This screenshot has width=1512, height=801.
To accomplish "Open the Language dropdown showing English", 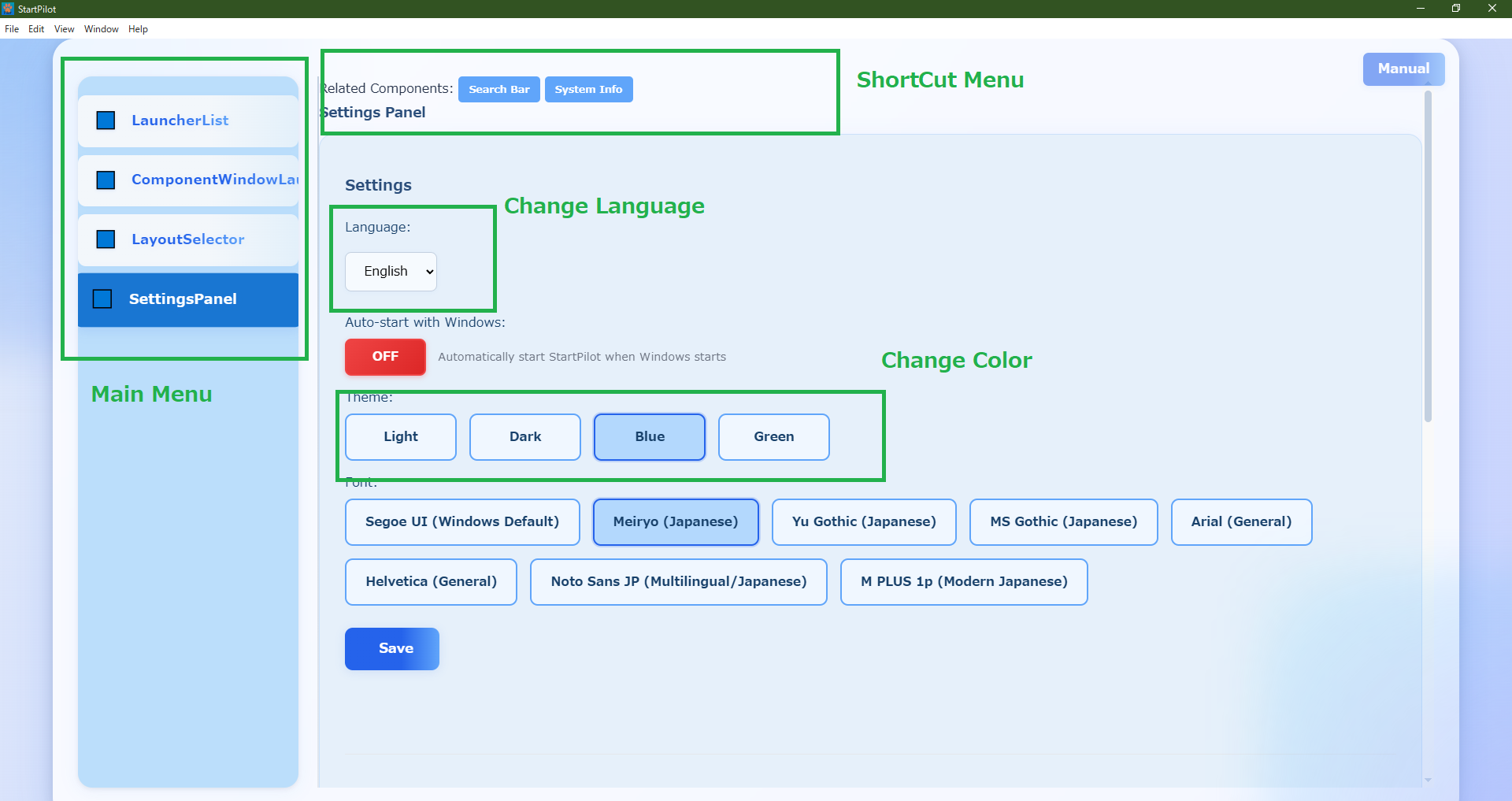I will 391,272.
